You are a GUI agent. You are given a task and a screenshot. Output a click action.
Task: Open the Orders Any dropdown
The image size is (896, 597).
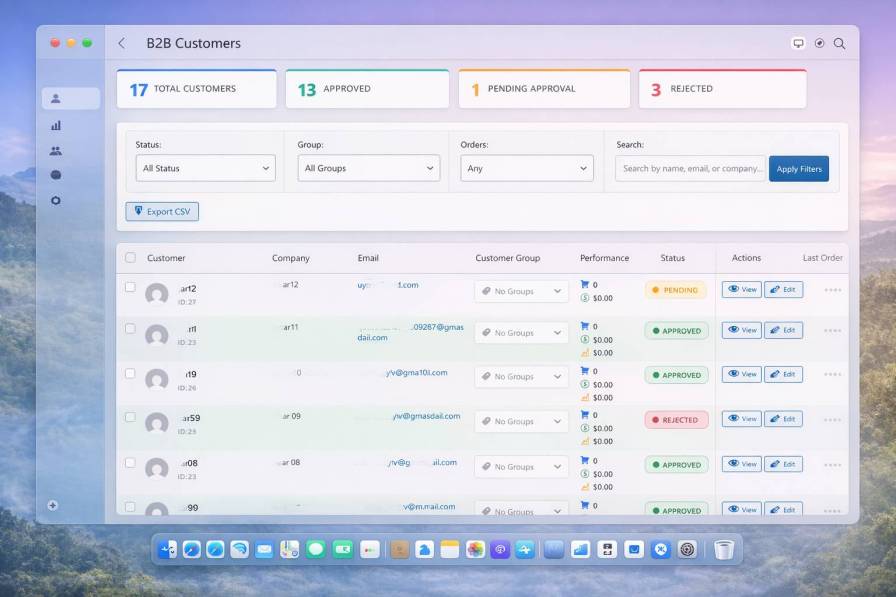(x=527, y=169)
